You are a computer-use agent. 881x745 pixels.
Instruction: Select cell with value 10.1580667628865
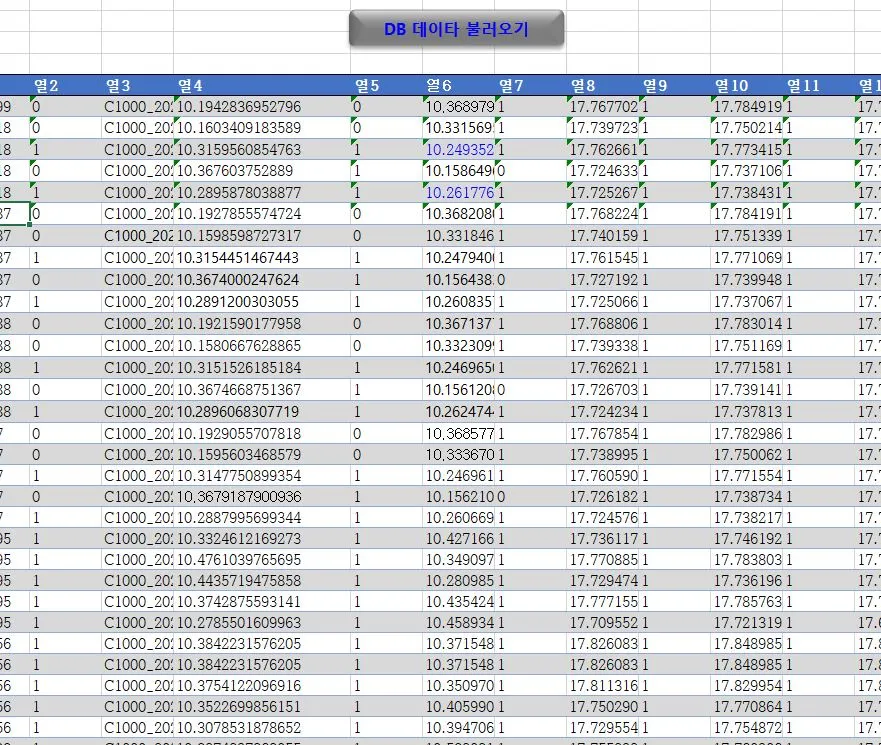pos(262,346)
